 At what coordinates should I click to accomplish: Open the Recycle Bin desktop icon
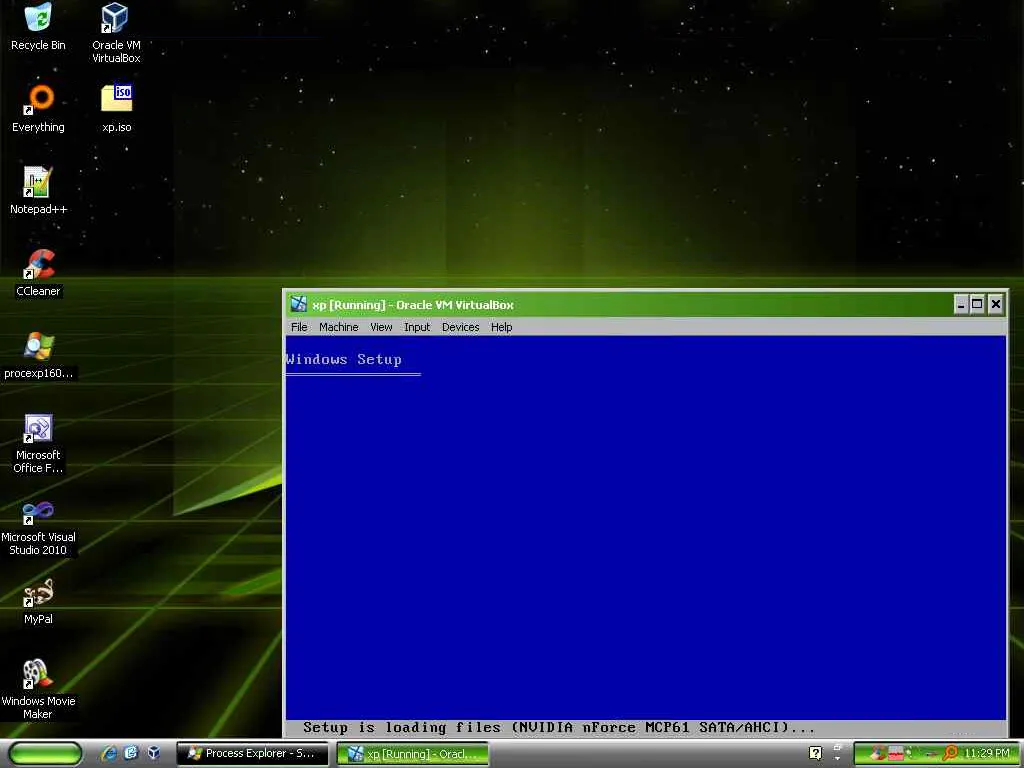[38, 26]
